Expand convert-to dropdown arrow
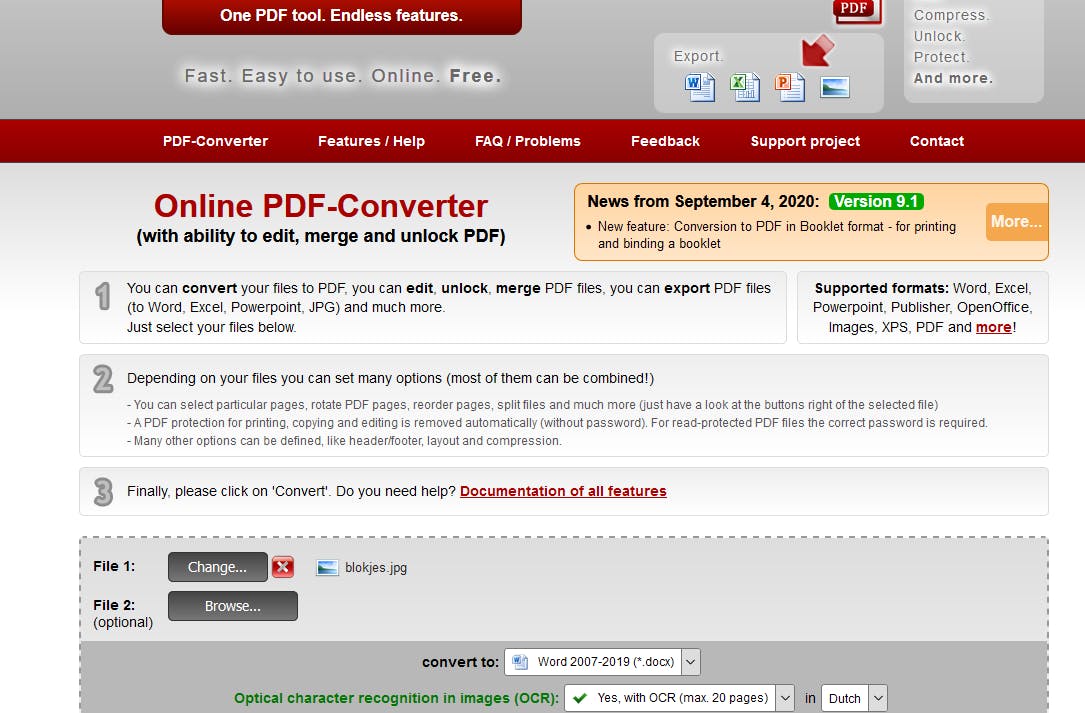1085x713 pixels. coord(691,662)
